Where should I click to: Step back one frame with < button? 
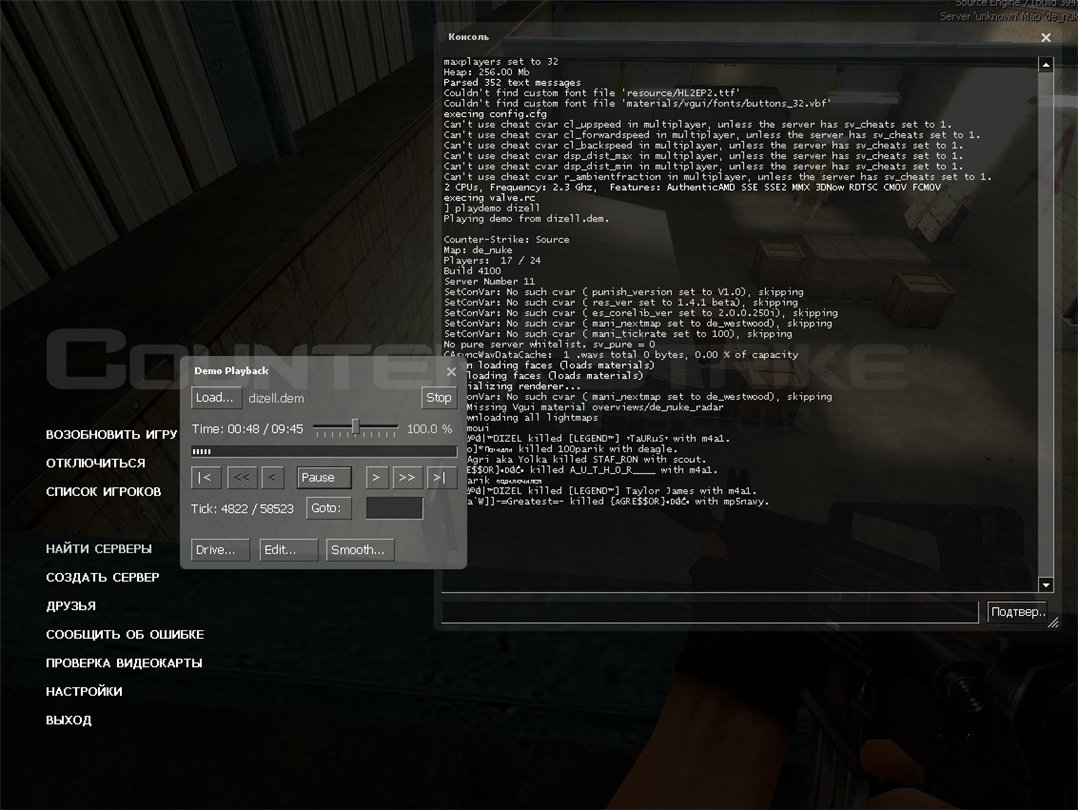coord(272,477)
